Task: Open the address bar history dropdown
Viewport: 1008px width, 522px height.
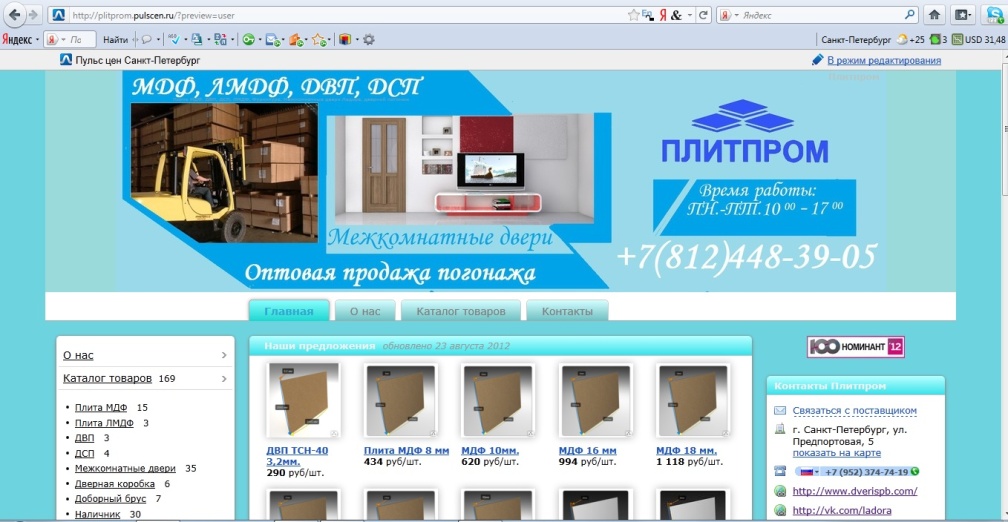Action: [x=690, y=15]
